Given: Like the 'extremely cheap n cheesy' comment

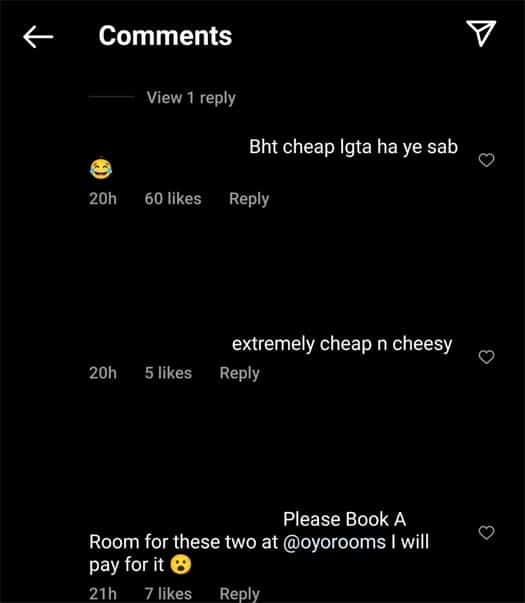Looking at the screenshot, I should (x=487, y=357).
